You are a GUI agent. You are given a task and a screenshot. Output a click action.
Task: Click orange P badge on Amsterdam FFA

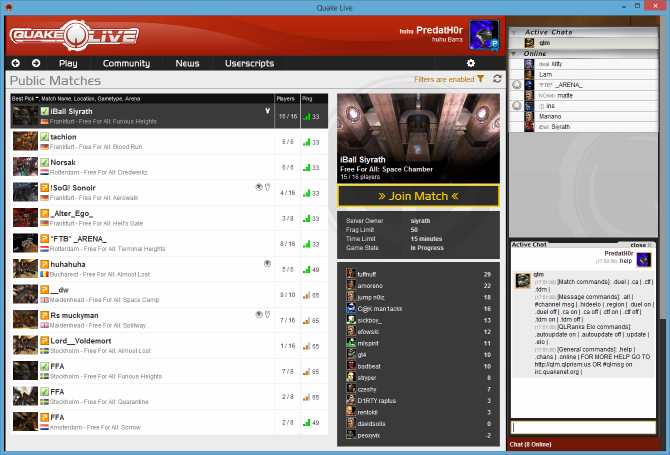tap(44, 417)
